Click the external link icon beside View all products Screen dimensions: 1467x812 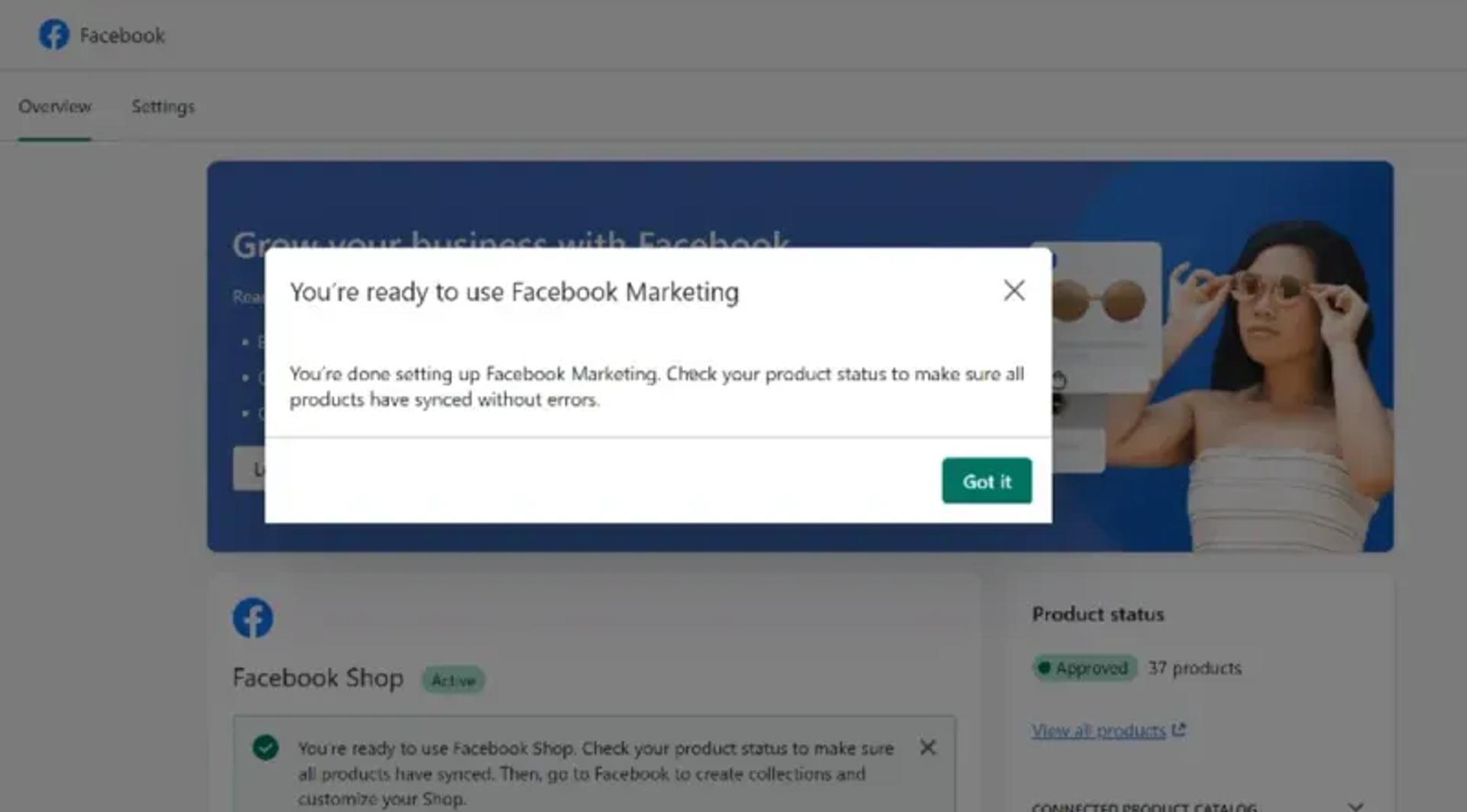1179,730
